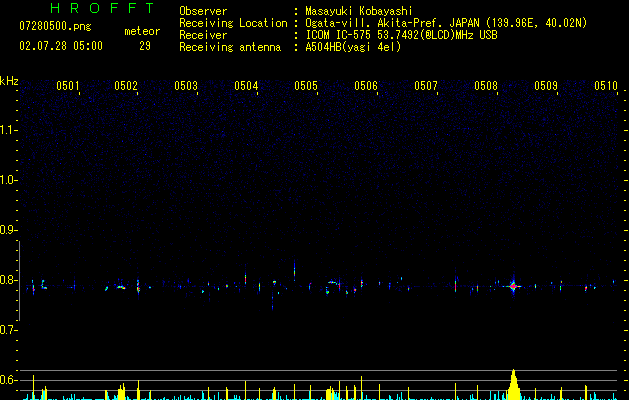The height and width of the screenshot is (400, 629).
Task: Click the Observer label
Action: 203,11
